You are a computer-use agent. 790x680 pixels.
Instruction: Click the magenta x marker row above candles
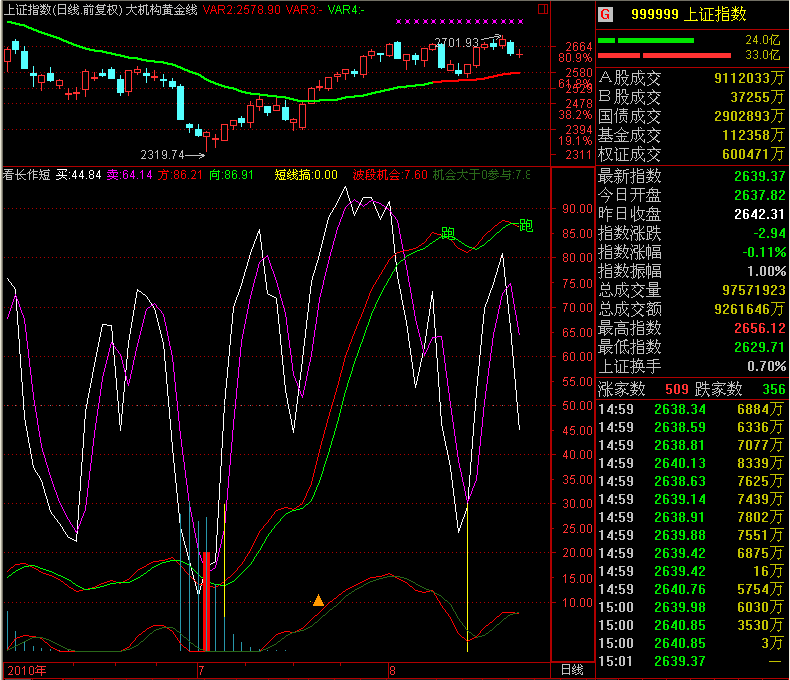coord(459,21)
